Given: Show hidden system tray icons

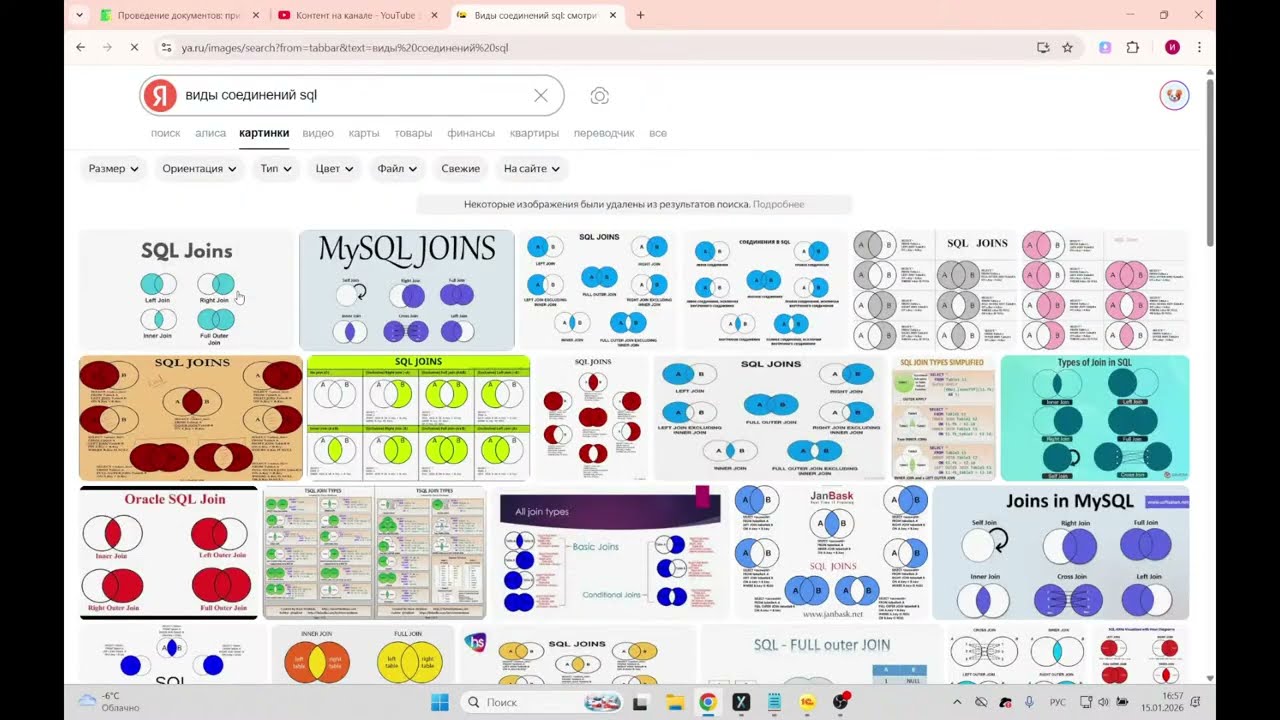Looking at the screenshot, I should click(957, 702).
